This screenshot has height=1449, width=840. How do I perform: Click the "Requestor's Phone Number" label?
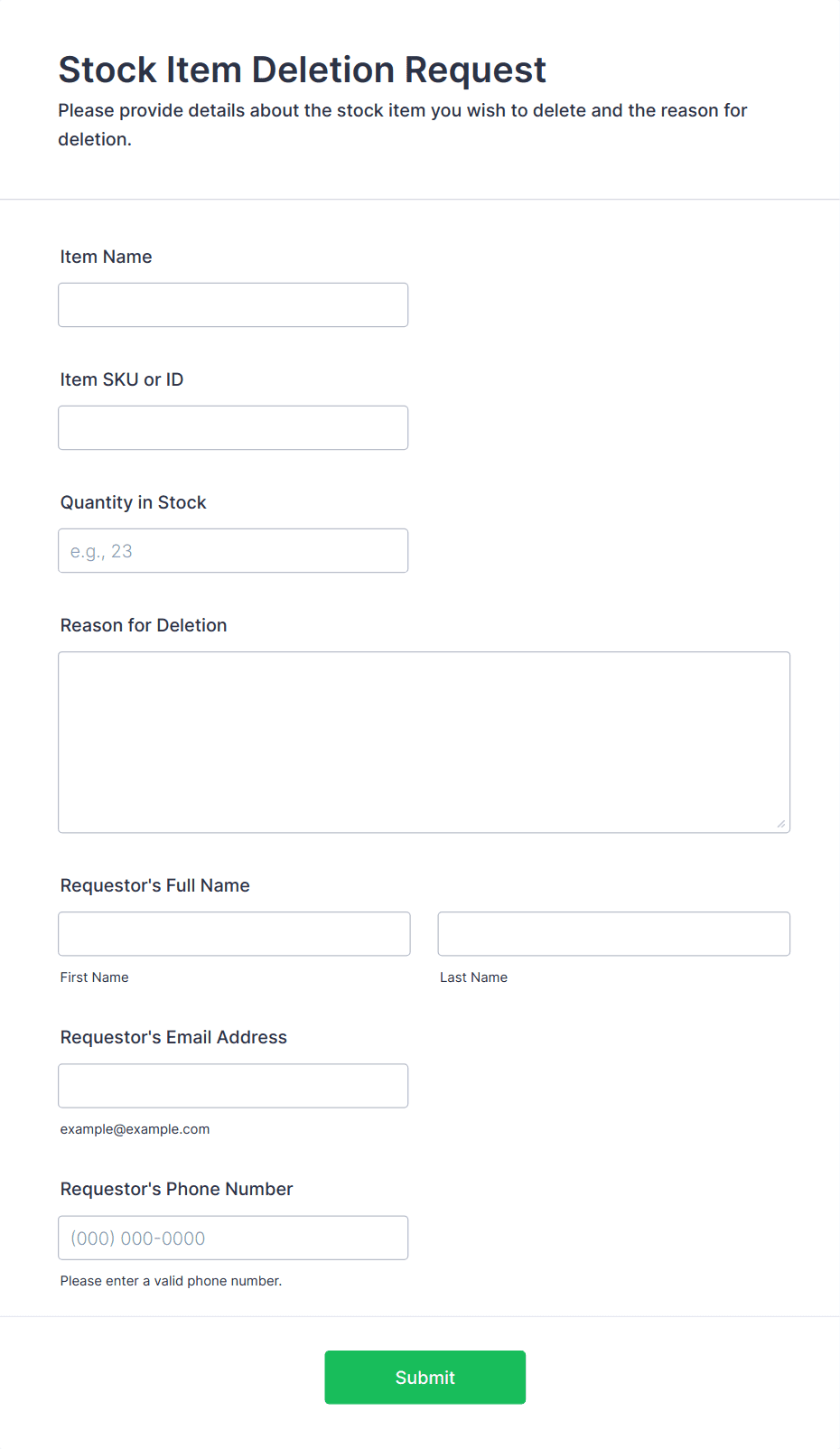pos(177,1189)
